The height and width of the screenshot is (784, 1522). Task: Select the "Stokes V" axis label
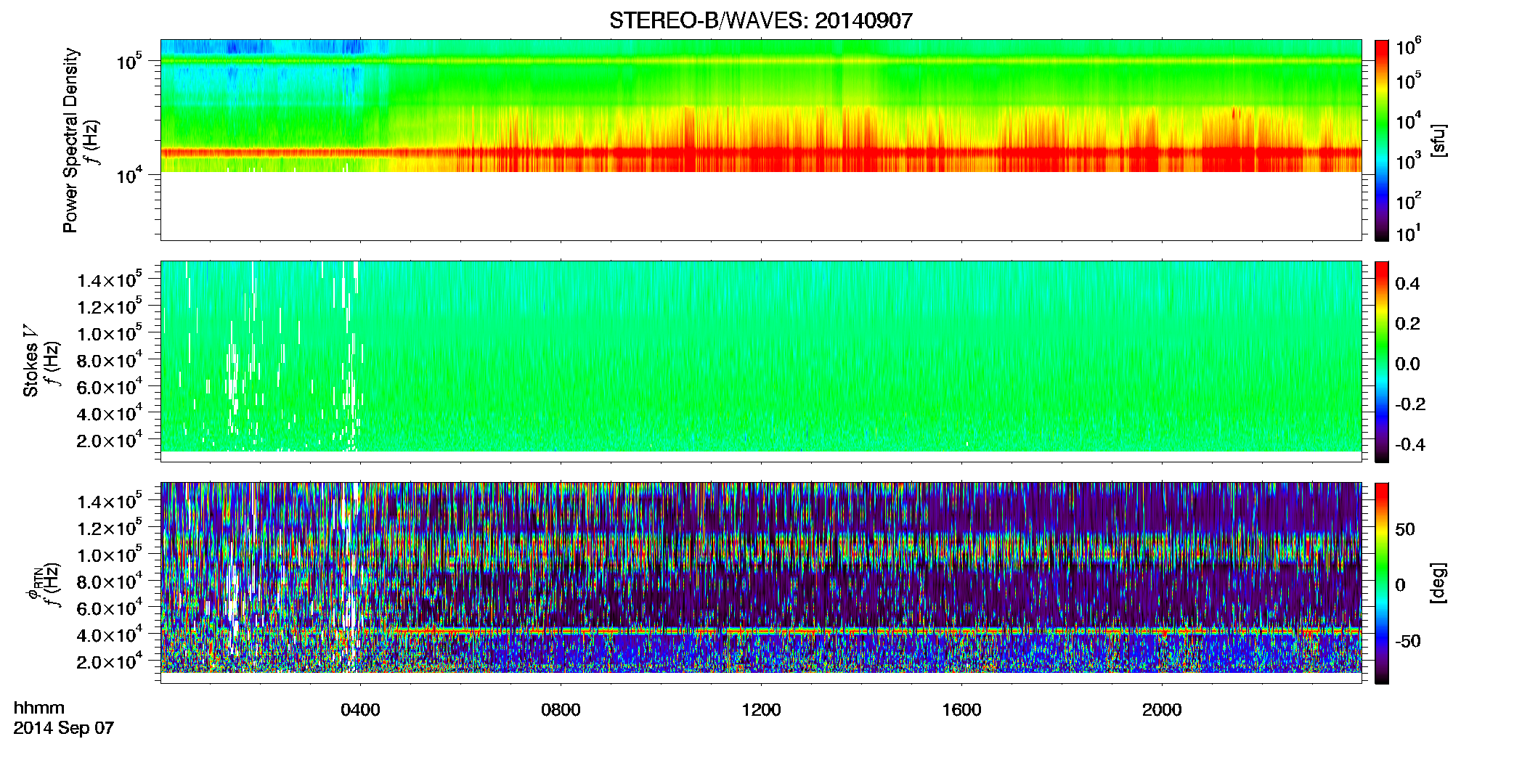pos(30,361)
